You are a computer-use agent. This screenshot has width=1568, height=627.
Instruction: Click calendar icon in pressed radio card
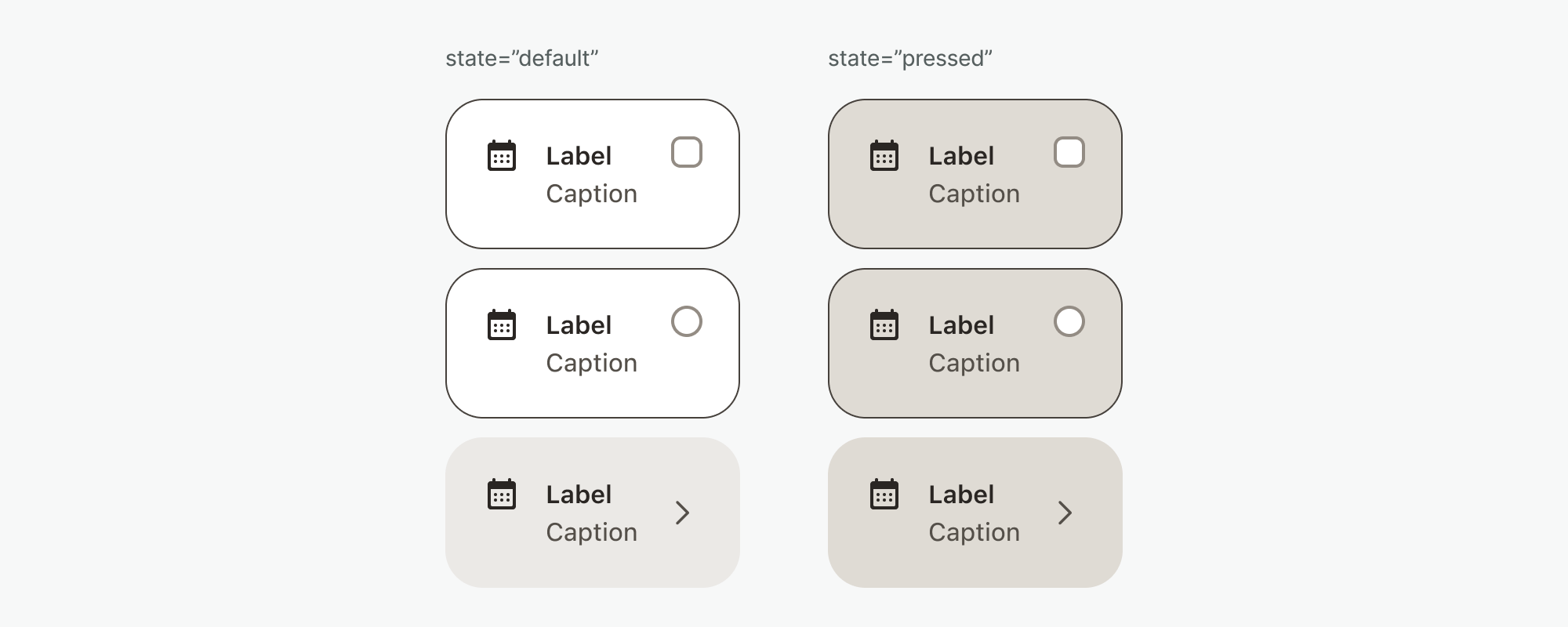[884, 325]
